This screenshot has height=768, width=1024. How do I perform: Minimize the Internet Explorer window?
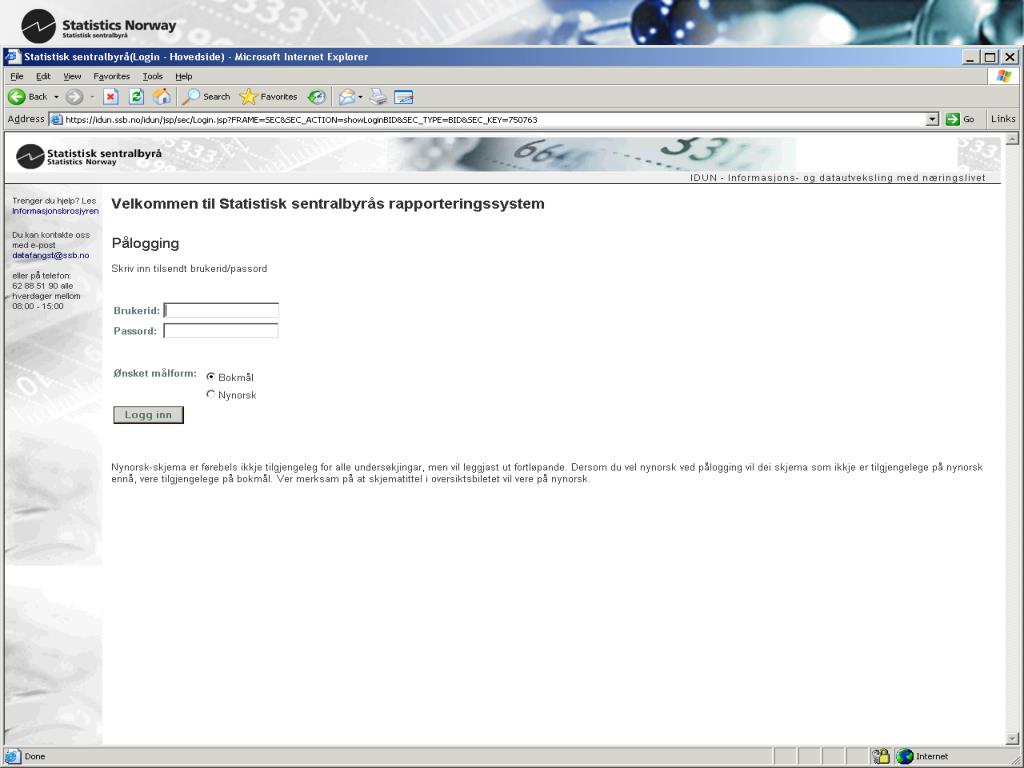970,57
